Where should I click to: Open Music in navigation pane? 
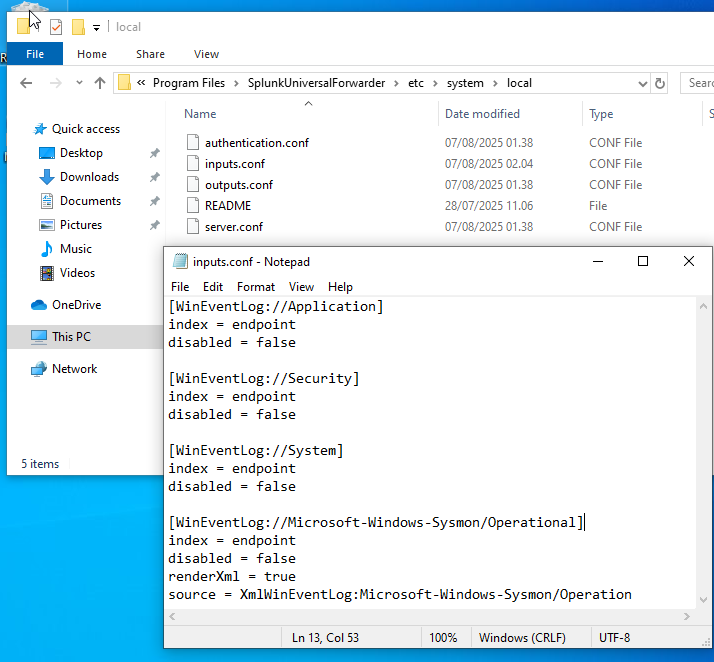click(x=76, y=249)
